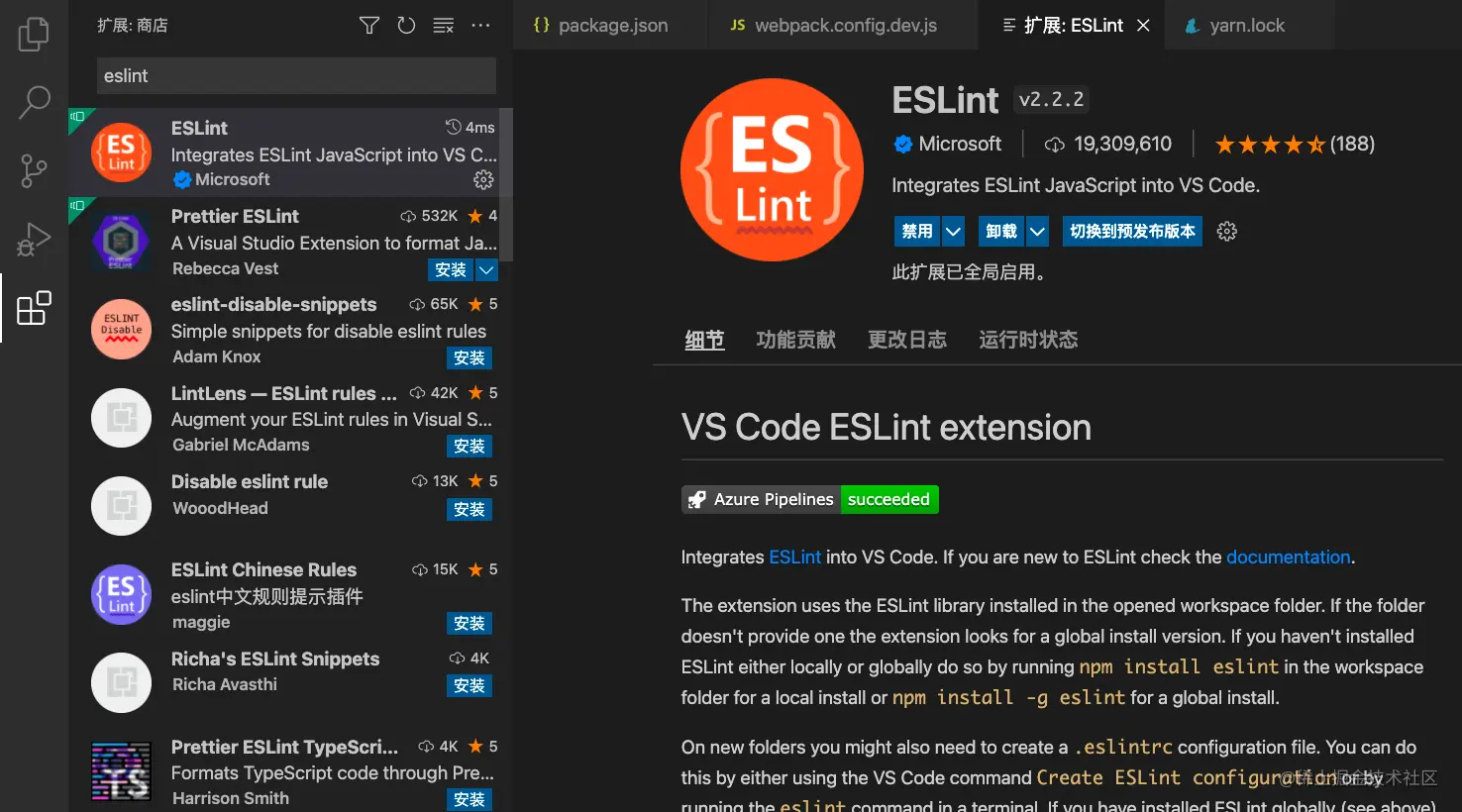
Task: Open the gear settings beside pre-release button
Action: 1226,232
